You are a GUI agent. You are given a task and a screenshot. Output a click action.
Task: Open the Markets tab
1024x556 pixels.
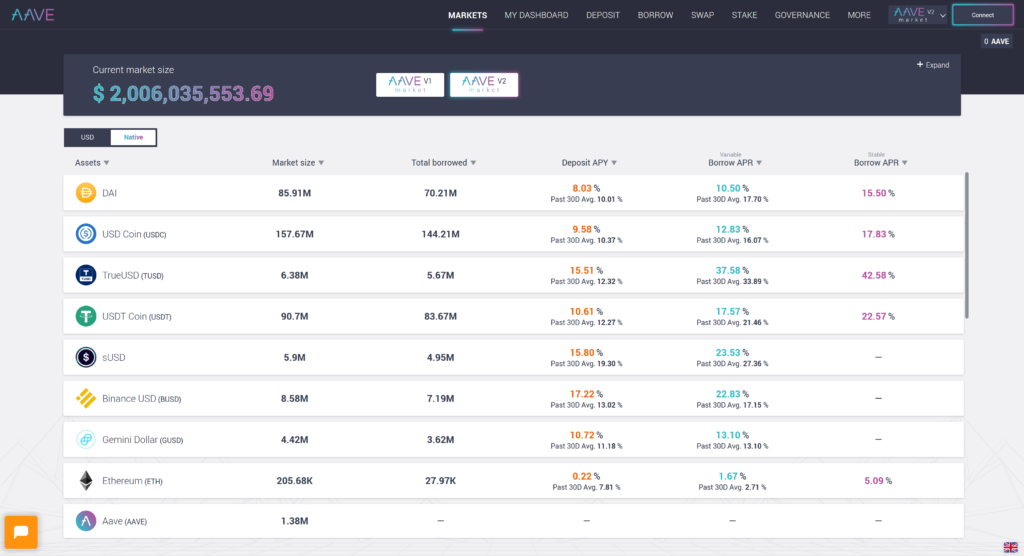[468, 15]
